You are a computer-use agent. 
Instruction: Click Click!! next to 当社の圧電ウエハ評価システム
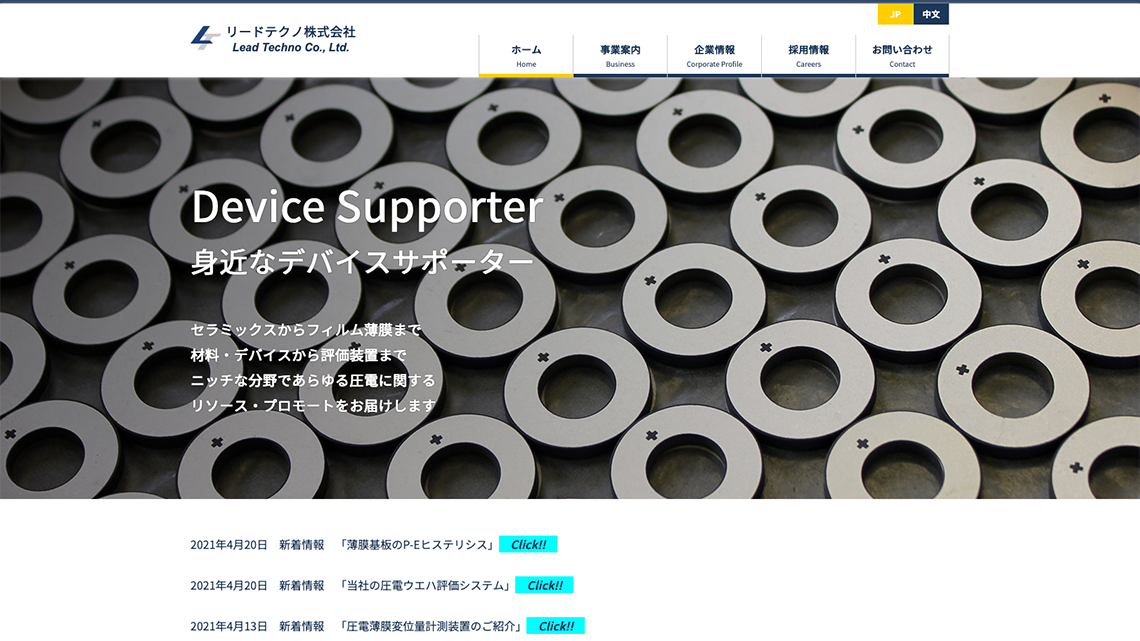point(546,585)
